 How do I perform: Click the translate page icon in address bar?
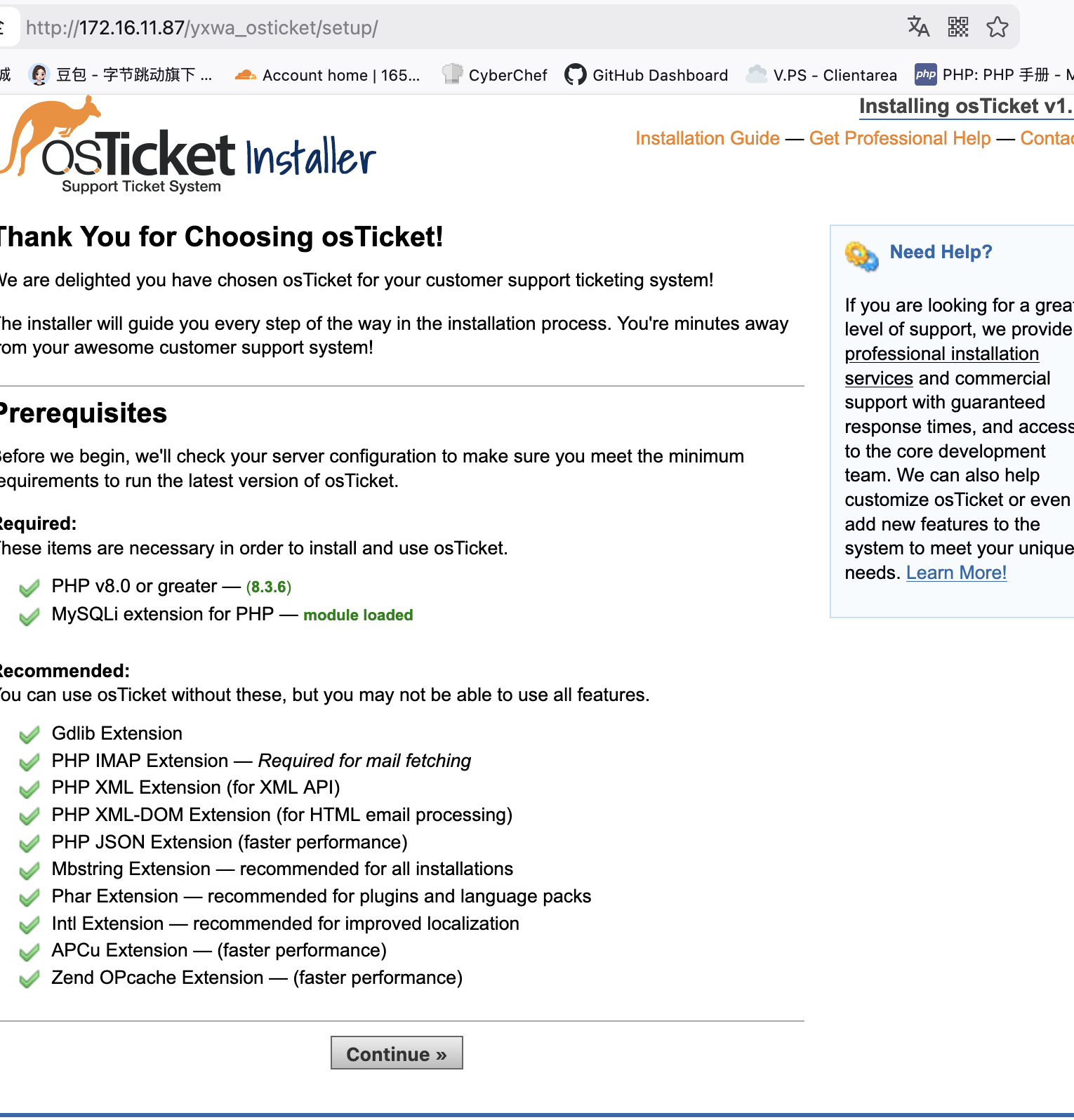point(918,27)
